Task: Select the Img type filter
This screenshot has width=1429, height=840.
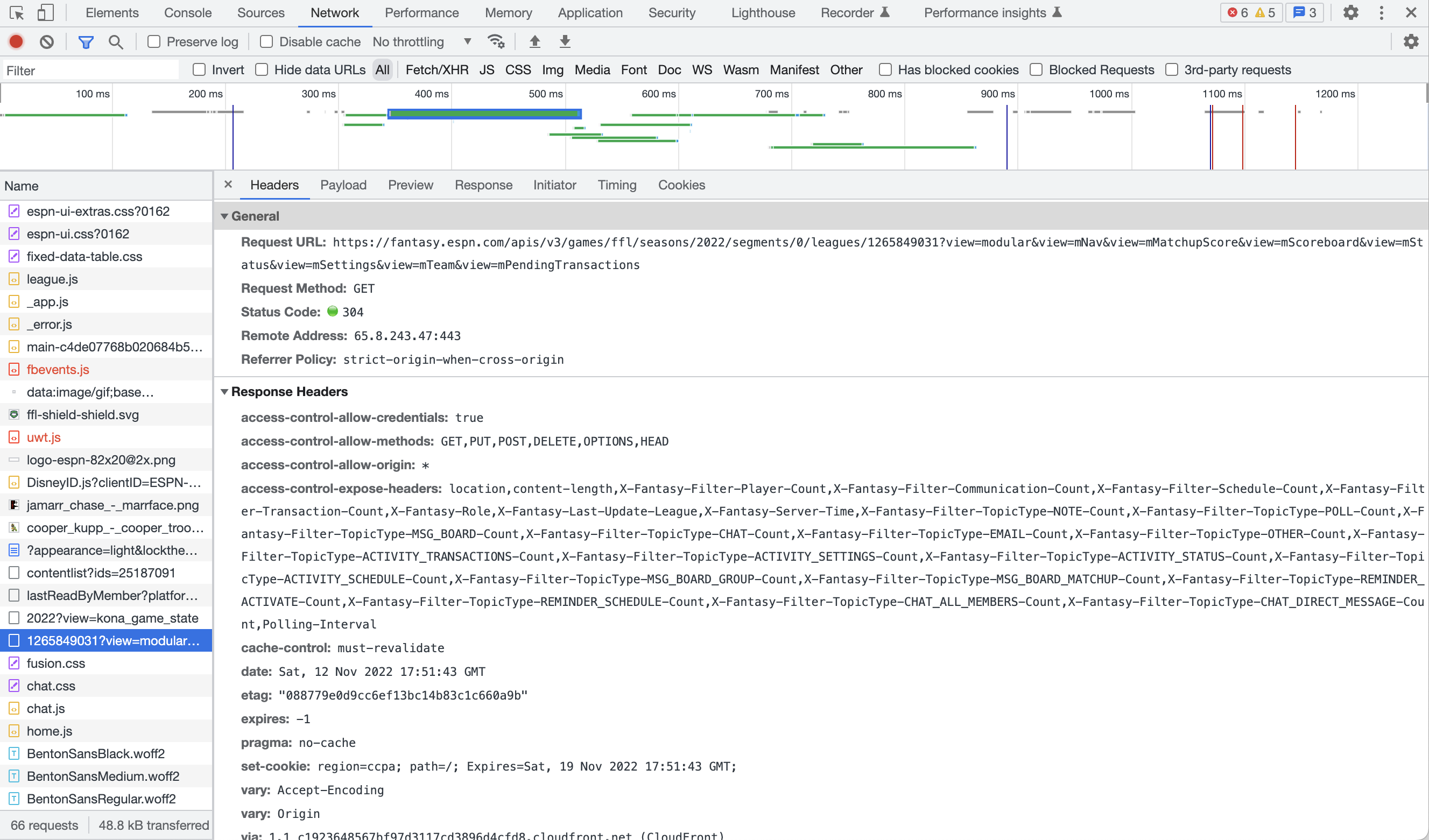Action: click(x=552, y=70)
